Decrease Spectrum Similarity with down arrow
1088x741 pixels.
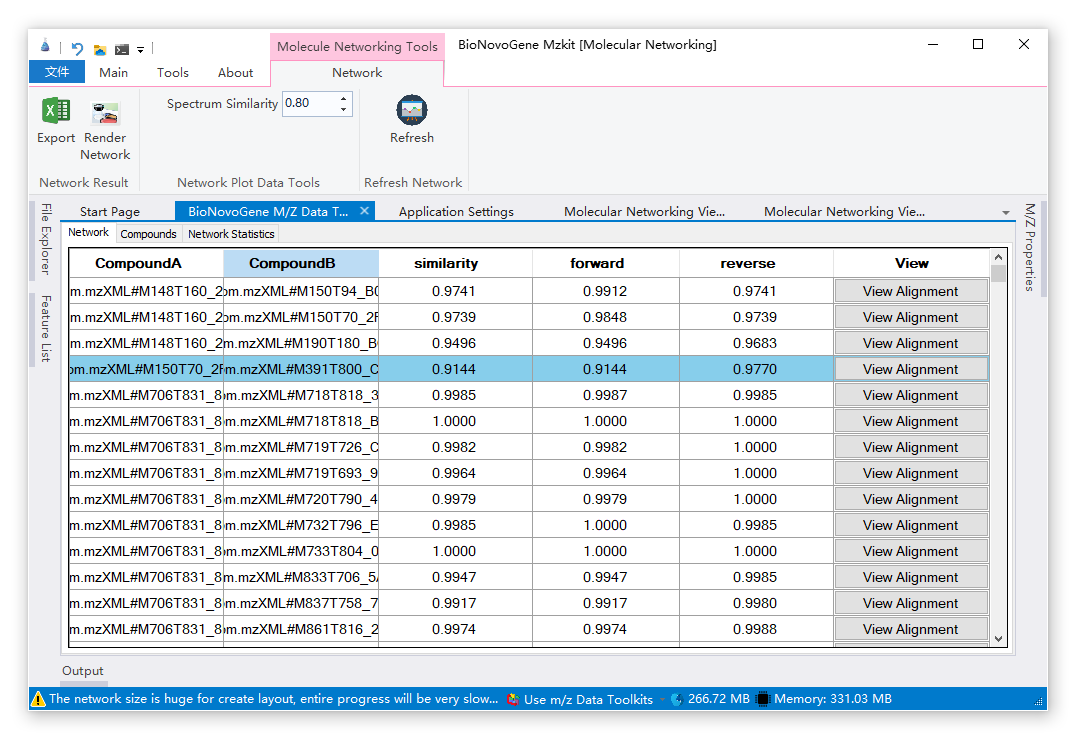point(343,110)
